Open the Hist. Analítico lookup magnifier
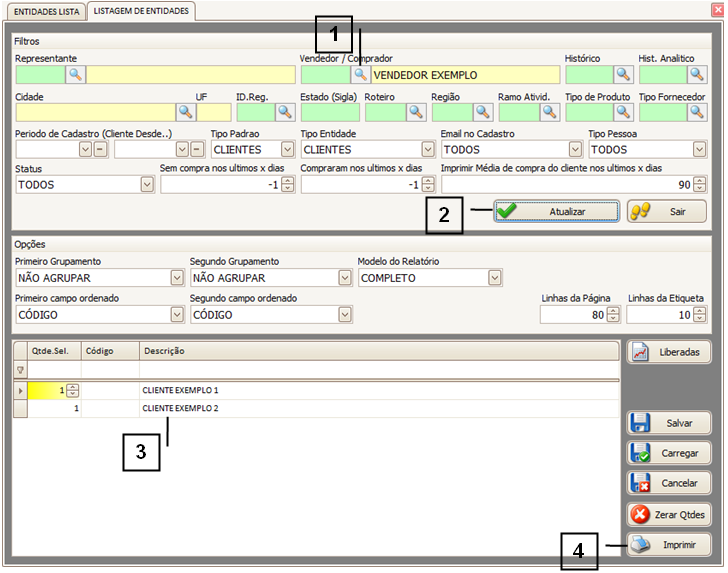The height and width of the screenshot is (573, 728). point(697,75)
